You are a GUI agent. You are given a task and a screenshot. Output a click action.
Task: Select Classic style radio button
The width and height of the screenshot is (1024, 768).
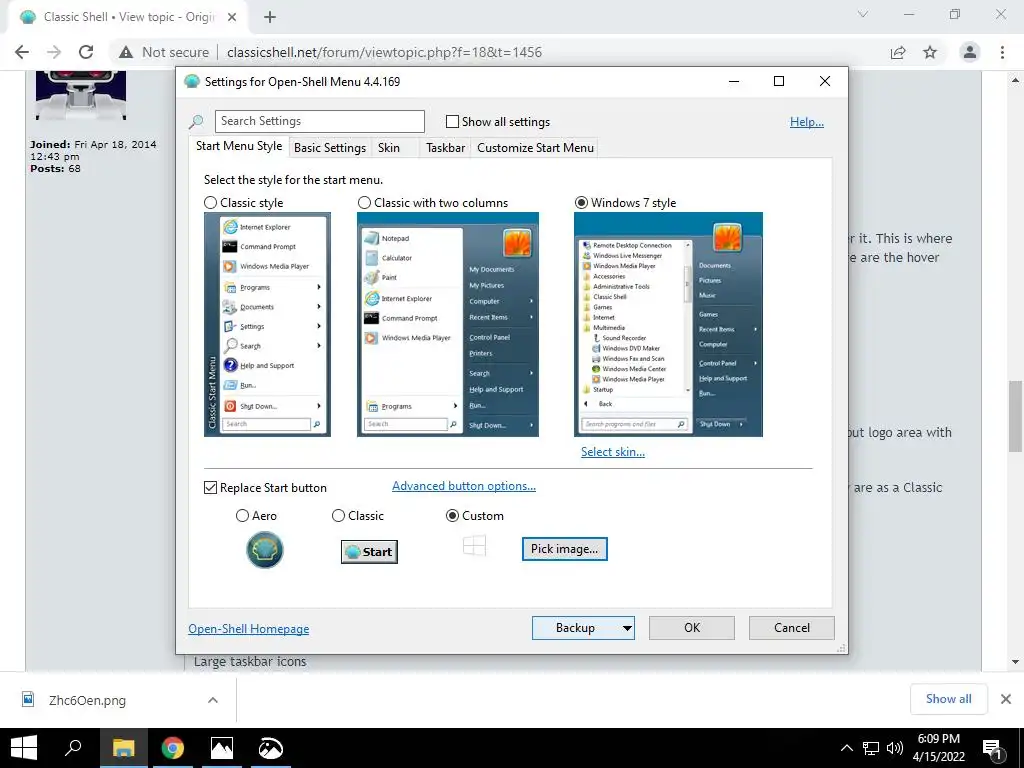210,202
